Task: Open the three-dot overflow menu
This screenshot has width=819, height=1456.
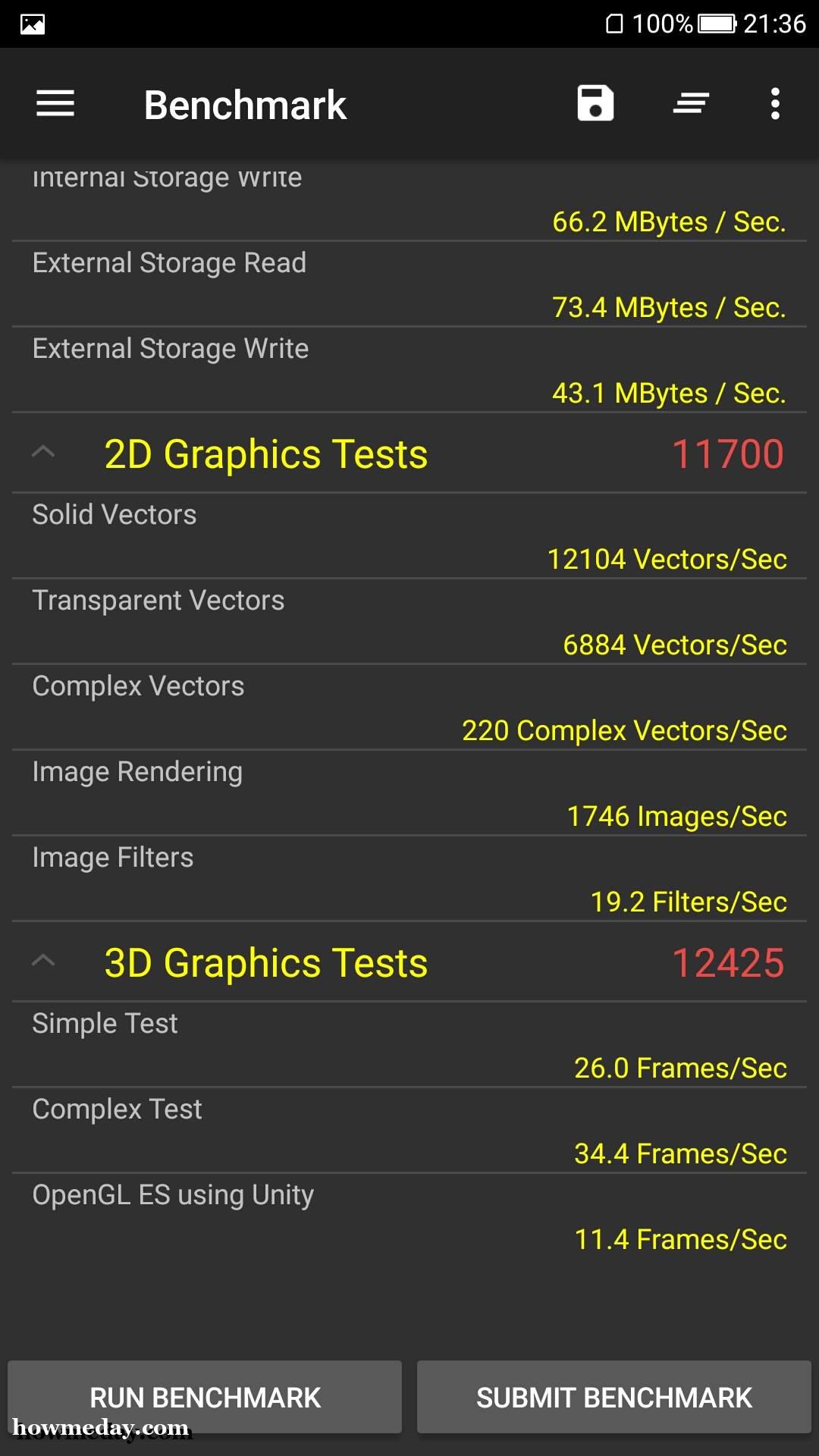Action: pyautogui.click(x=775, y=104)
